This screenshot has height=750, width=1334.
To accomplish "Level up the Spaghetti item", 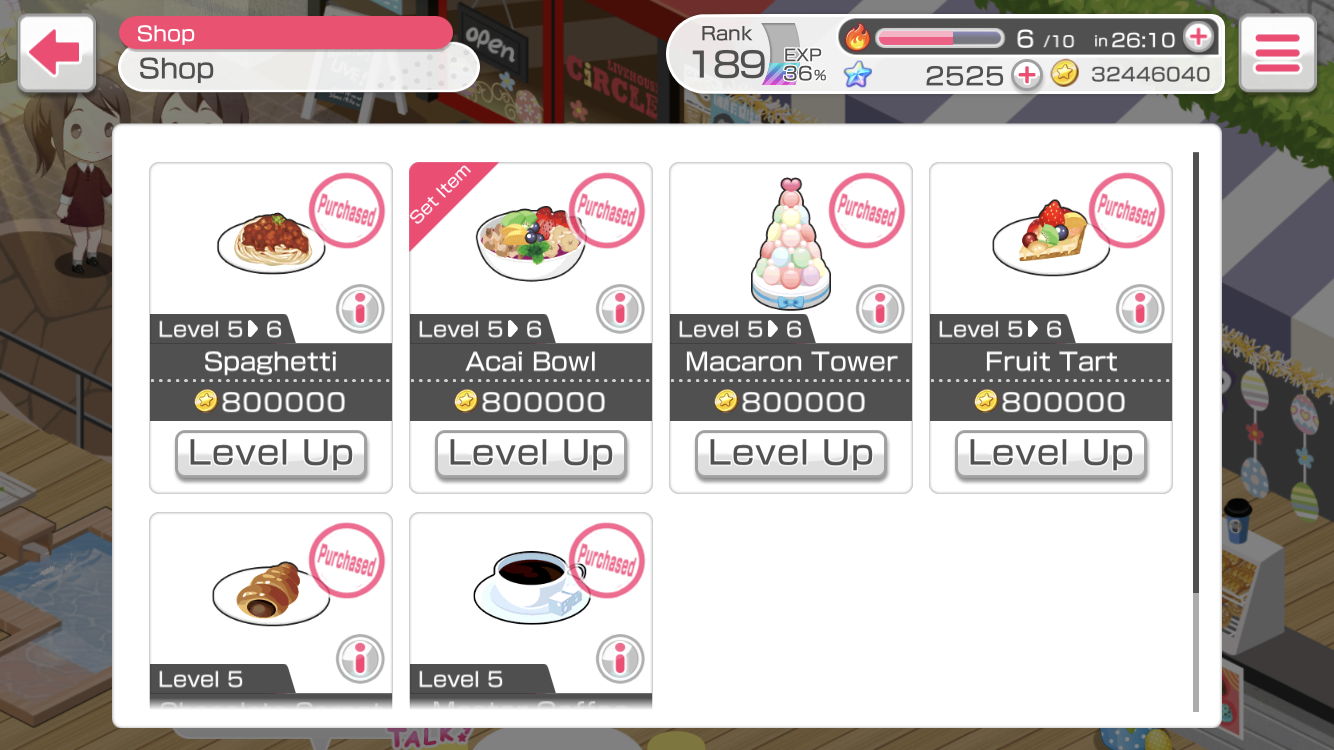I will [271, 455].
